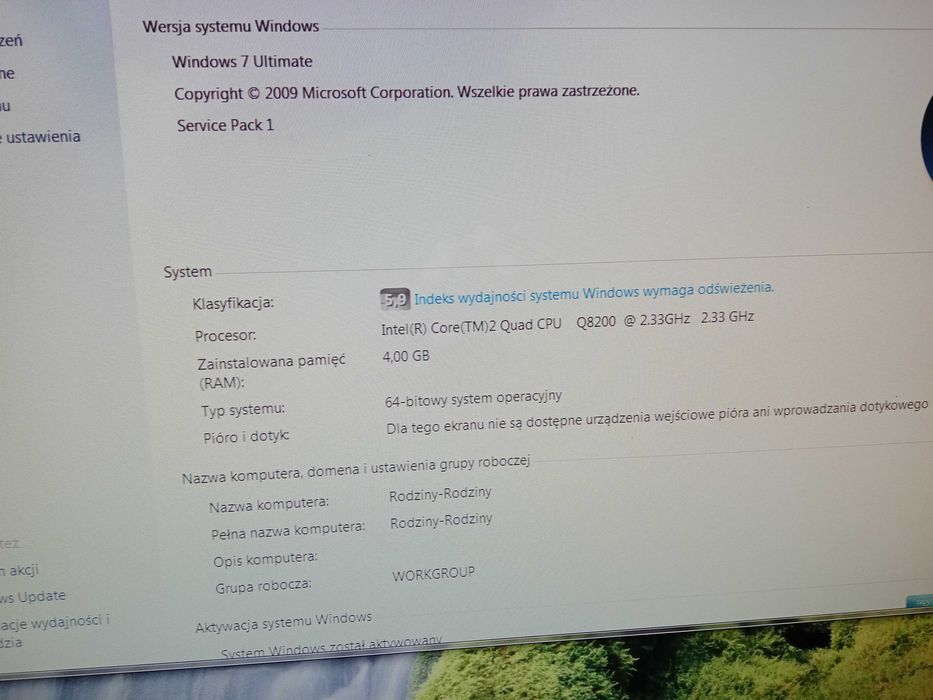Select 'Rodziny-Rodziny' in the Nazwa komputera row
933x700 pixels.
coord(440,494)
